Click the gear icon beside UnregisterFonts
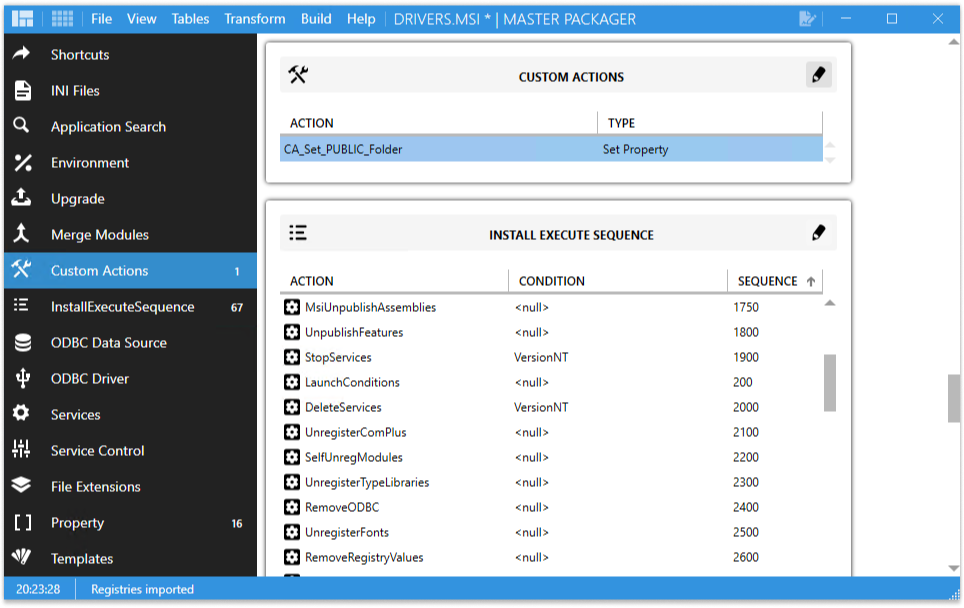 [x=292, y=532]
